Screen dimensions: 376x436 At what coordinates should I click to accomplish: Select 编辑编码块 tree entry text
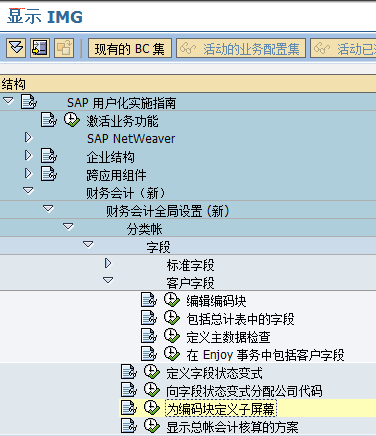click(x=216, y=301)
